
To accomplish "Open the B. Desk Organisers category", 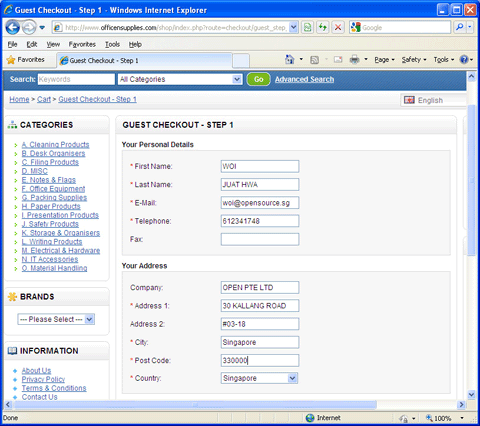I will pos(53,153).
